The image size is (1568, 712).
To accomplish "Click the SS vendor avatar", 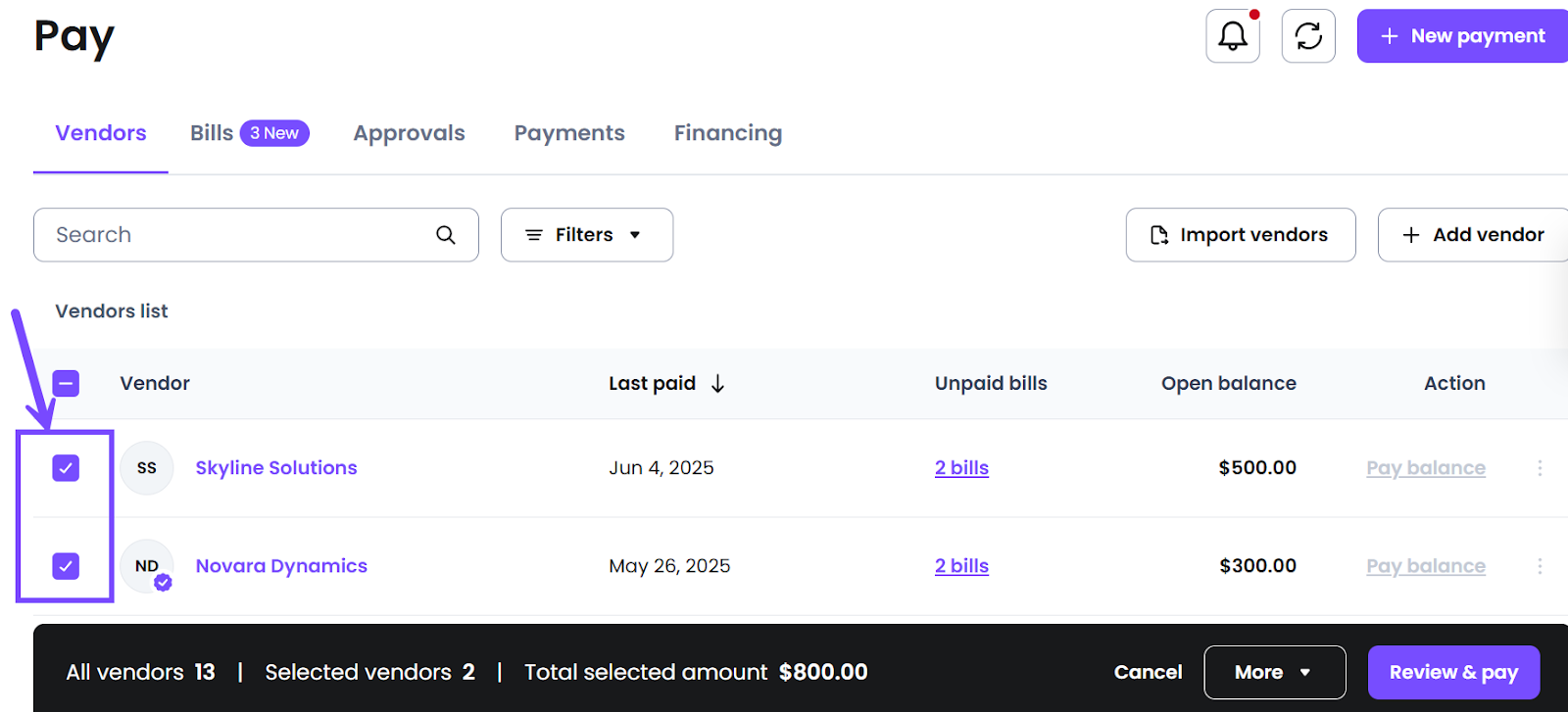I will [147, 468].
